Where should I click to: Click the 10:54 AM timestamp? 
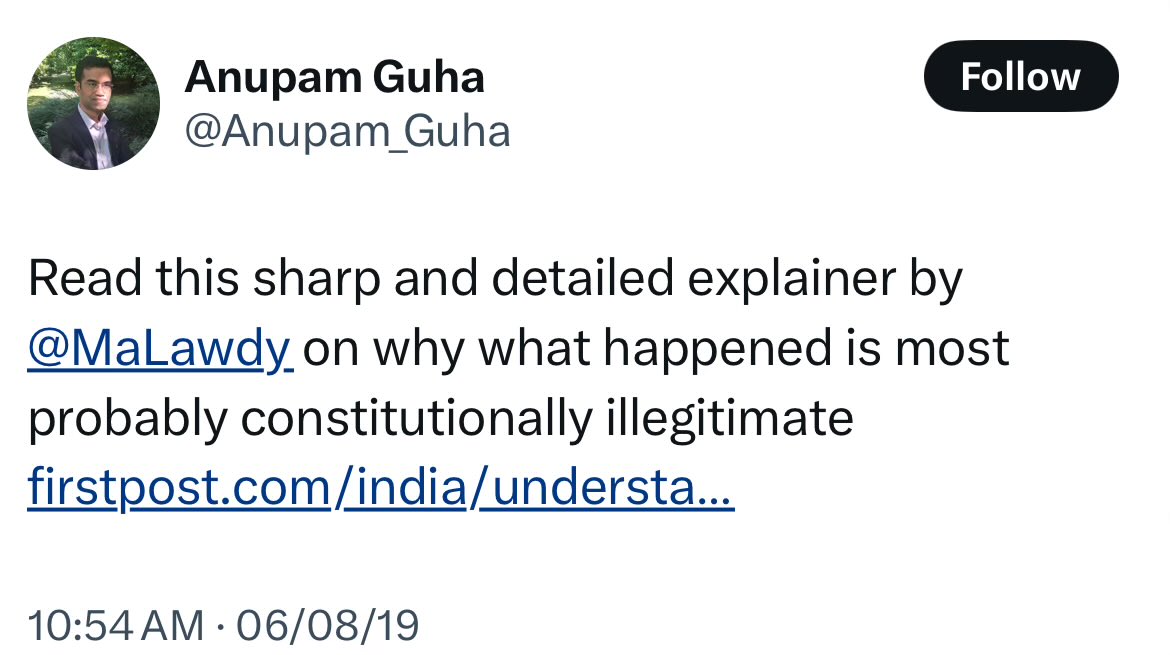(115, 626)
